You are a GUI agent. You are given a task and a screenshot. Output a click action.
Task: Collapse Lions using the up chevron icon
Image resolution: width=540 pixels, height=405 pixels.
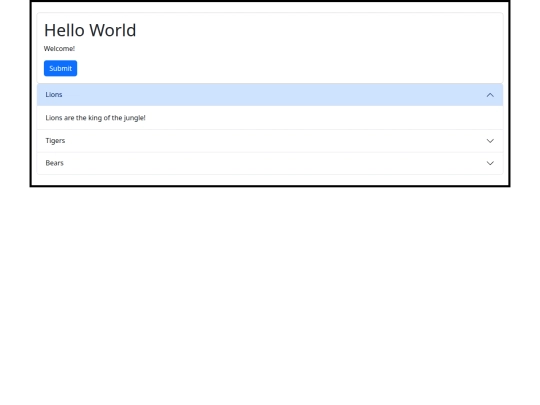click(490, 95)
